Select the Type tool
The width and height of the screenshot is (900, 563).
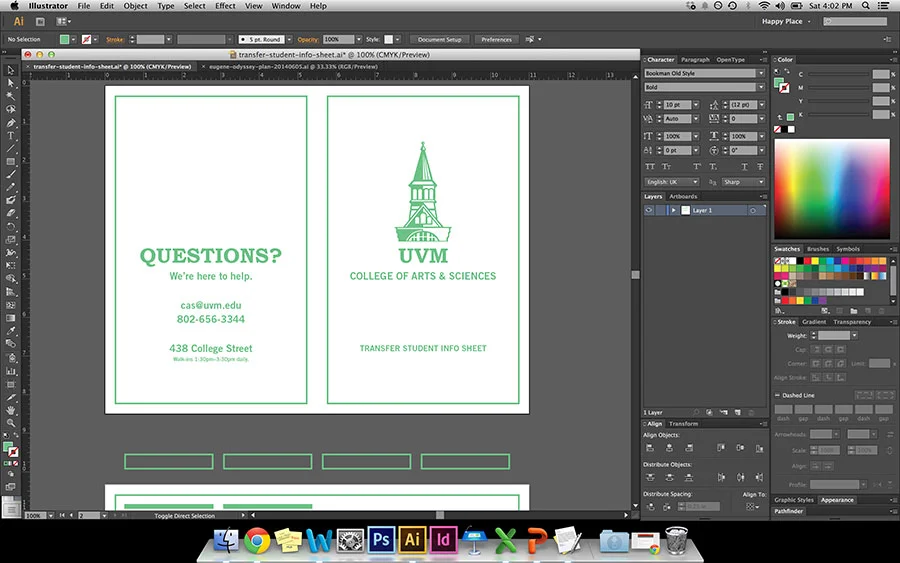[x=10, y=136]
